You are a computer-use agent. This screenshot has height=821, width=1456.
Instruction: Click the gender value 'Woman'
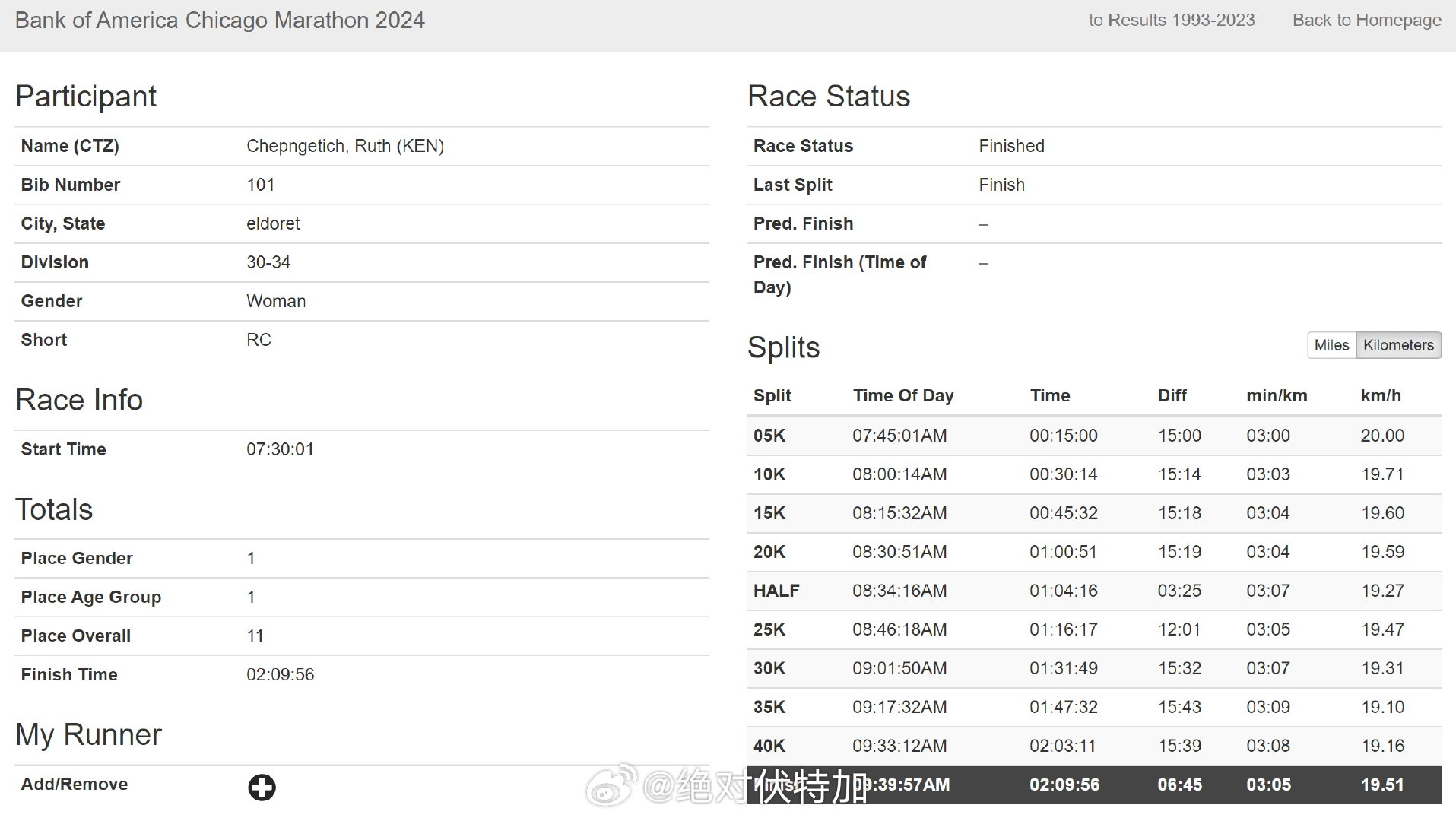coord(276,301)
